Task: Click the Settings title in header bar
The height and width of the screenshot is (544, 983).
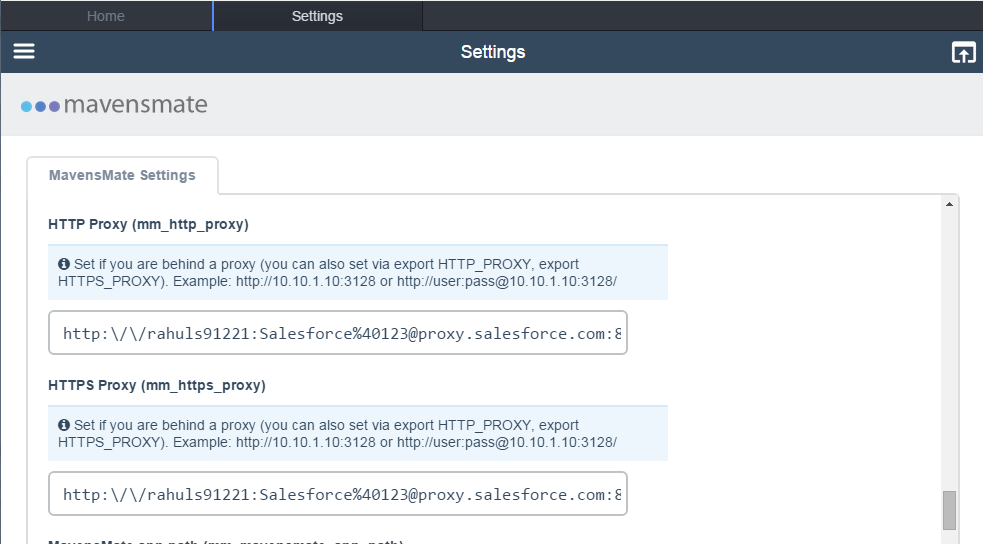Action: [x=493, y=52]
